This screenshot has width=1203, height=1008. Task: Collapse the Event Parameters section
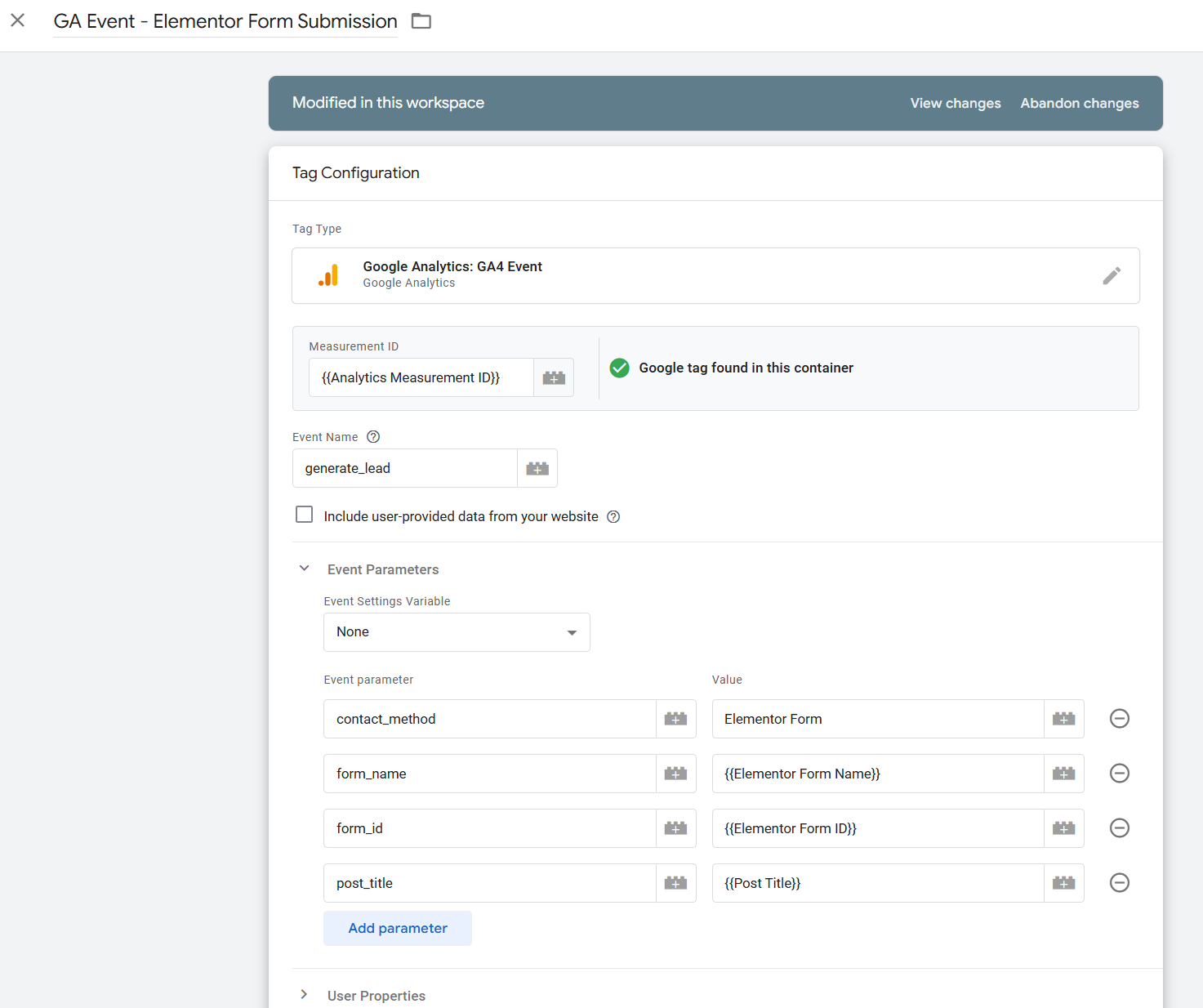tap(304, 568)
